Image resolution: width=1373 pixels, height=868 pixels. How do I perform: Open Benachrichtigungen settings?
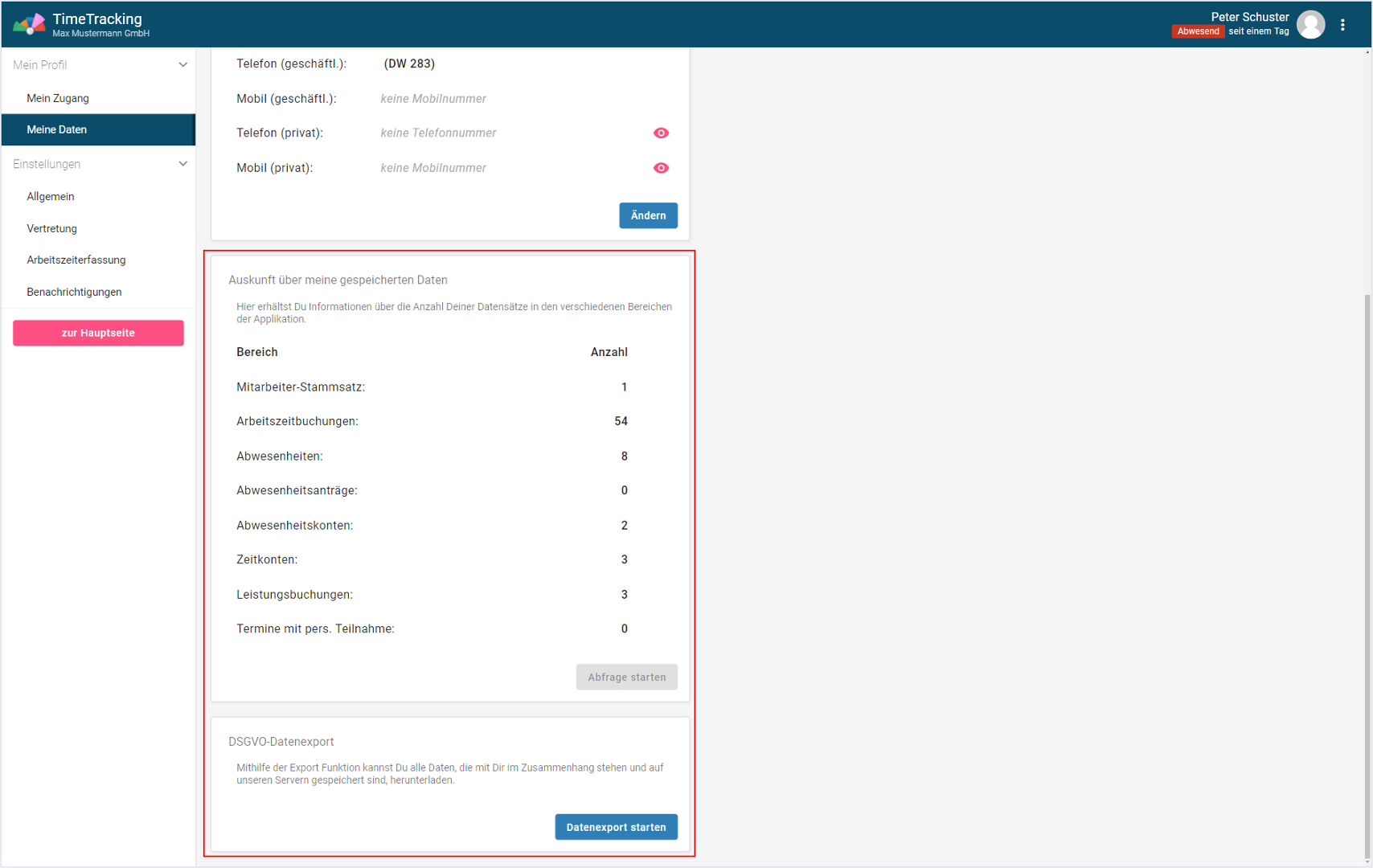[x=74, y=292]
